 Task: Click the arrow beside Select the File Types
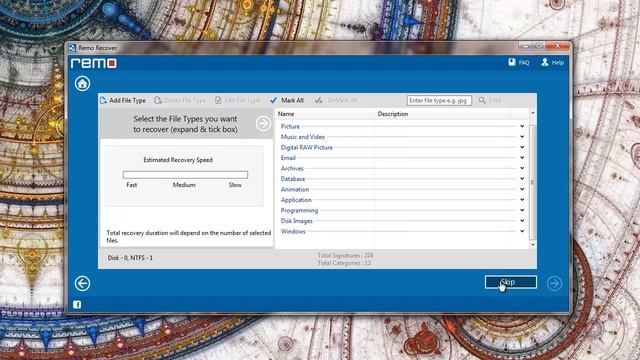click(x=263, y=123)
